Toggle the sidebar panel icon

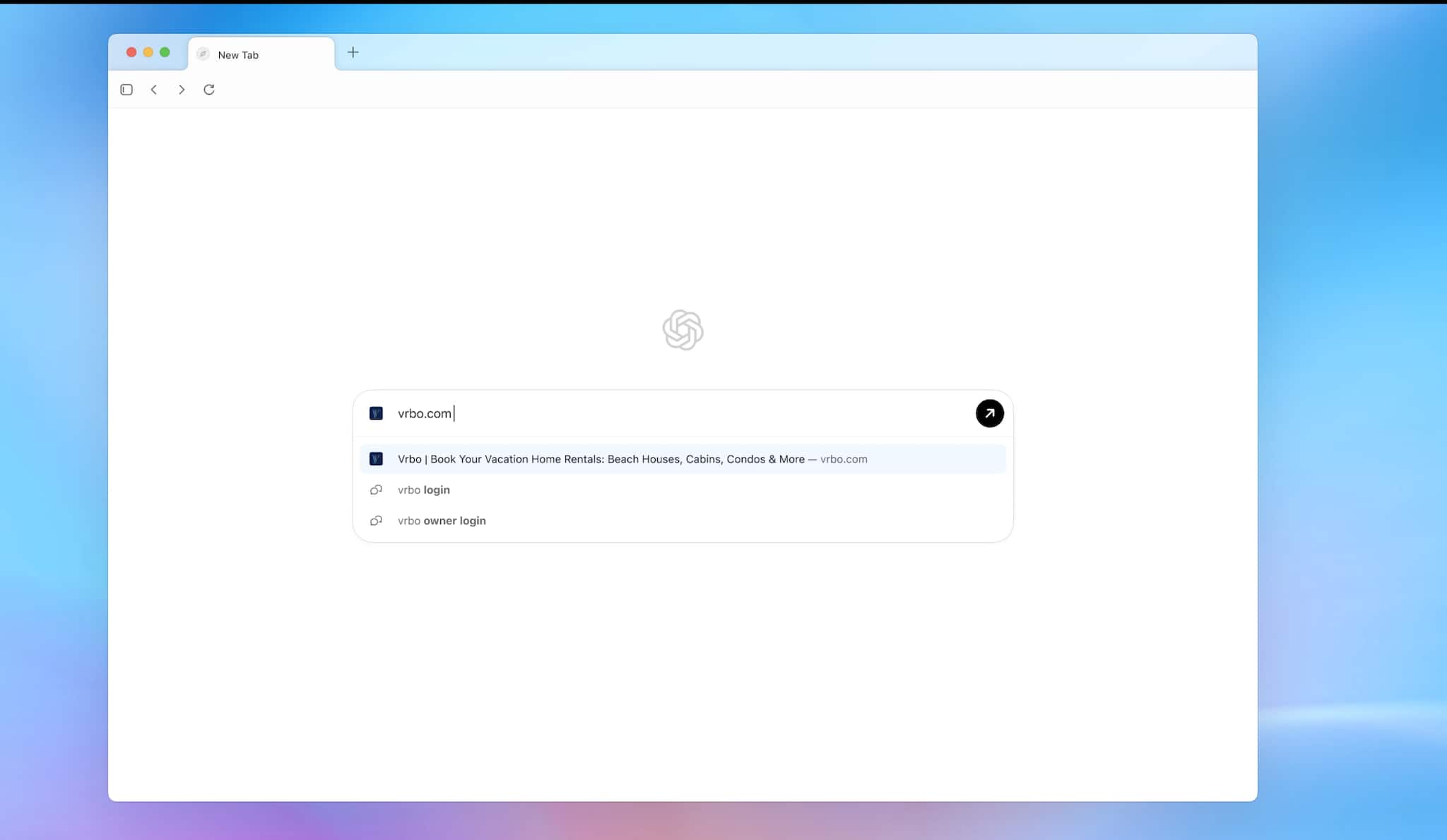click(x=126, y=90)
